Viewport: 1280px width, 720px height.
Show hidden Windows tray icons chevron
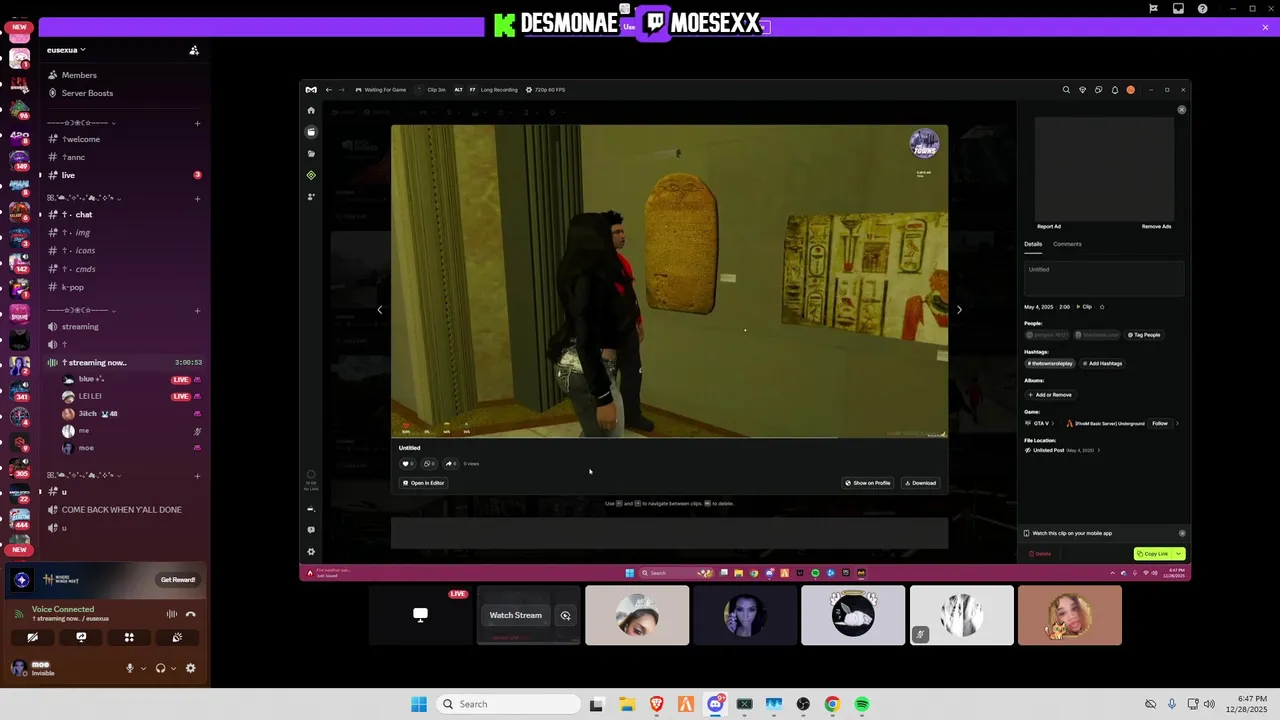pos(1112,573)
